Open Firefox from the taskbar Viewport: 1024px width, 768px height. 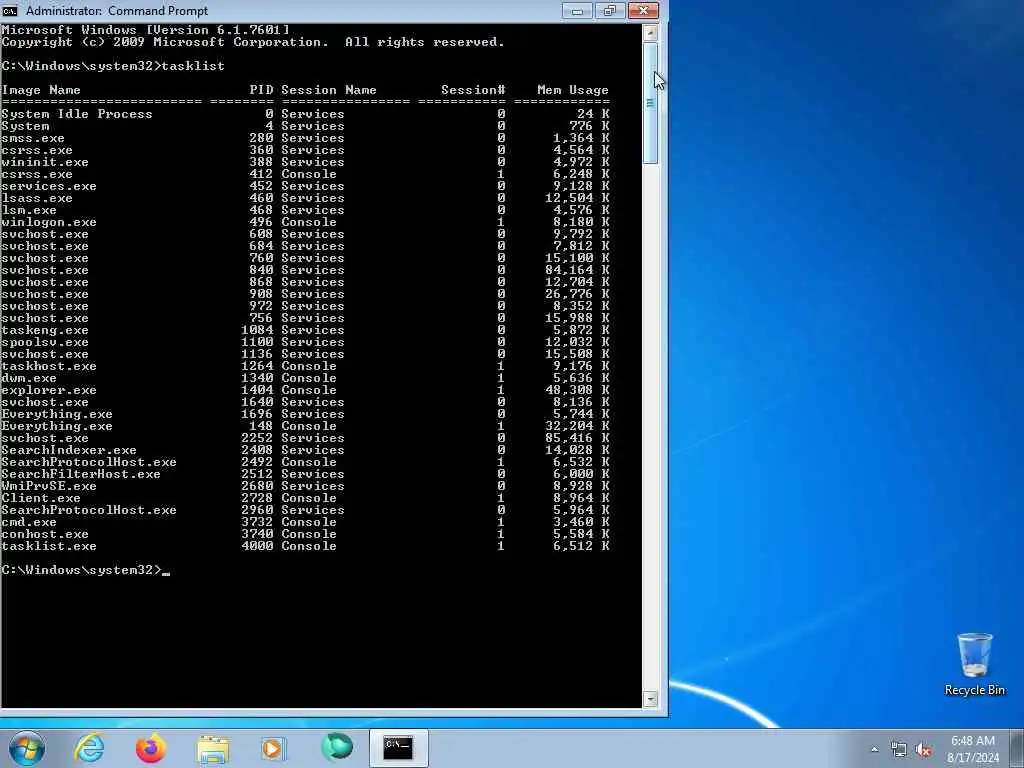150,748
